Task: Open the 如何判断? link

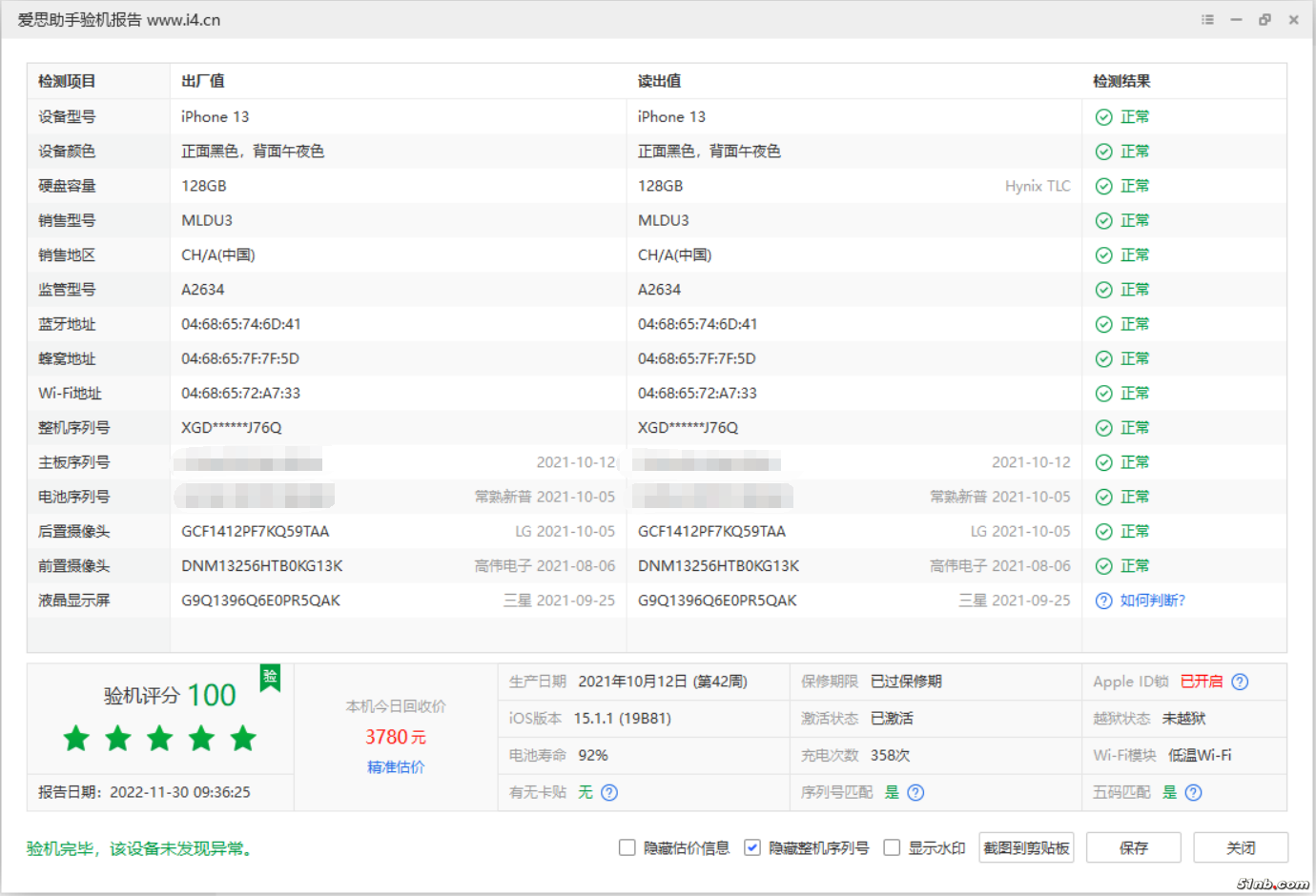Action: pos(1152,601)
